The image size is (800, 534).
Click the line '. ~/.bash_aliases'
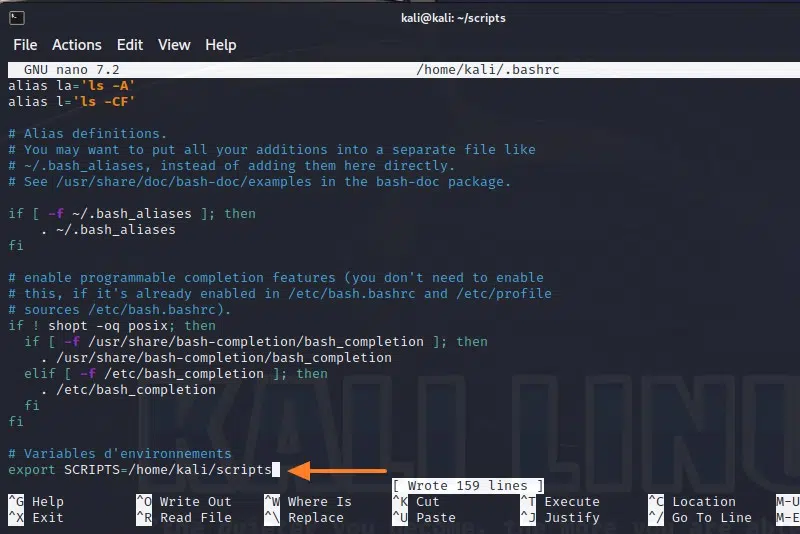pyautogui.click(x=108, y=230)
